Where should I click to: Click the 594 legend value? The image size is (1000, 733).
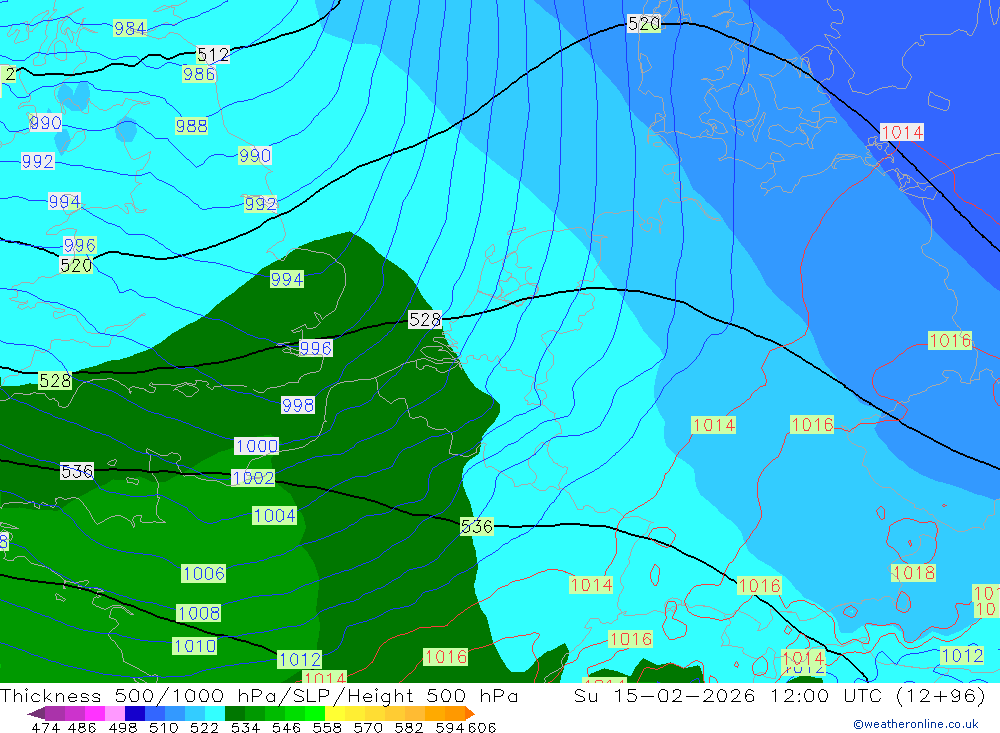(x=450, y=727)
